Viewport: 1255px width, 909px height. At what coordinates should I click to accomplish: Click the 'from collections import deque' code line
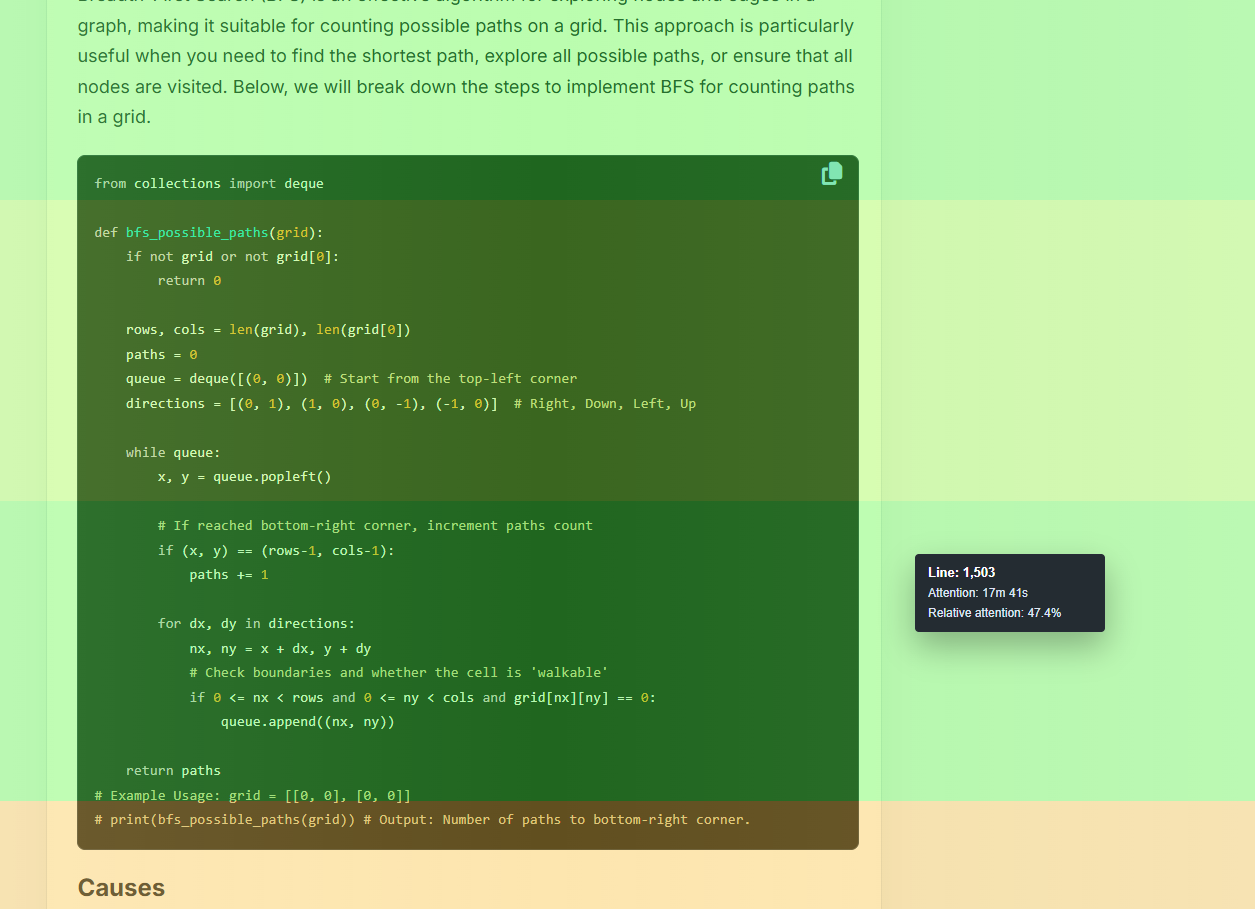click(209, 183)
